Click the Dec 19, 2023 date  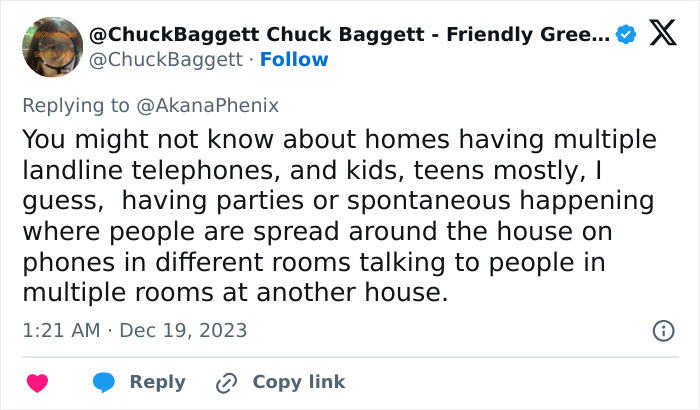pyautogui.click(x=183, y=330)
